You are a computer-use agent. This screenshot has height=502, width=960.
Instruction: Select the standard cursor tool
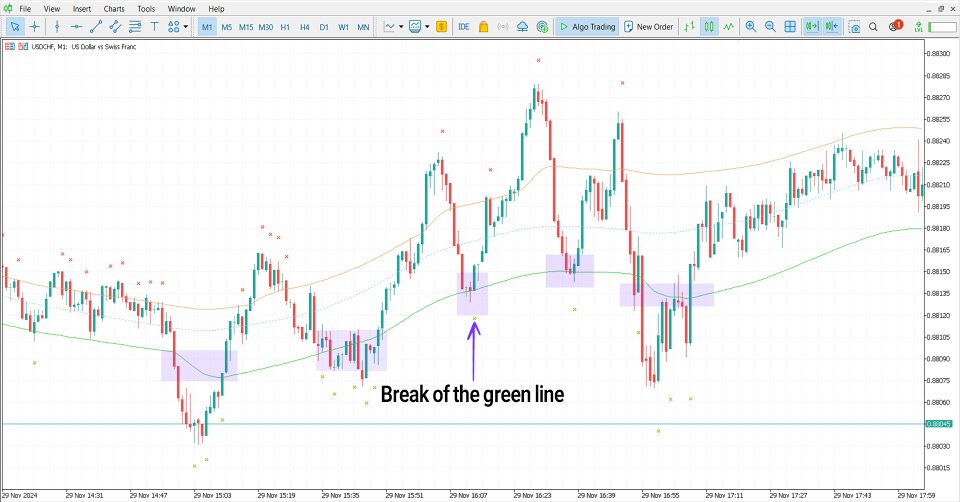tap(15, 27)
